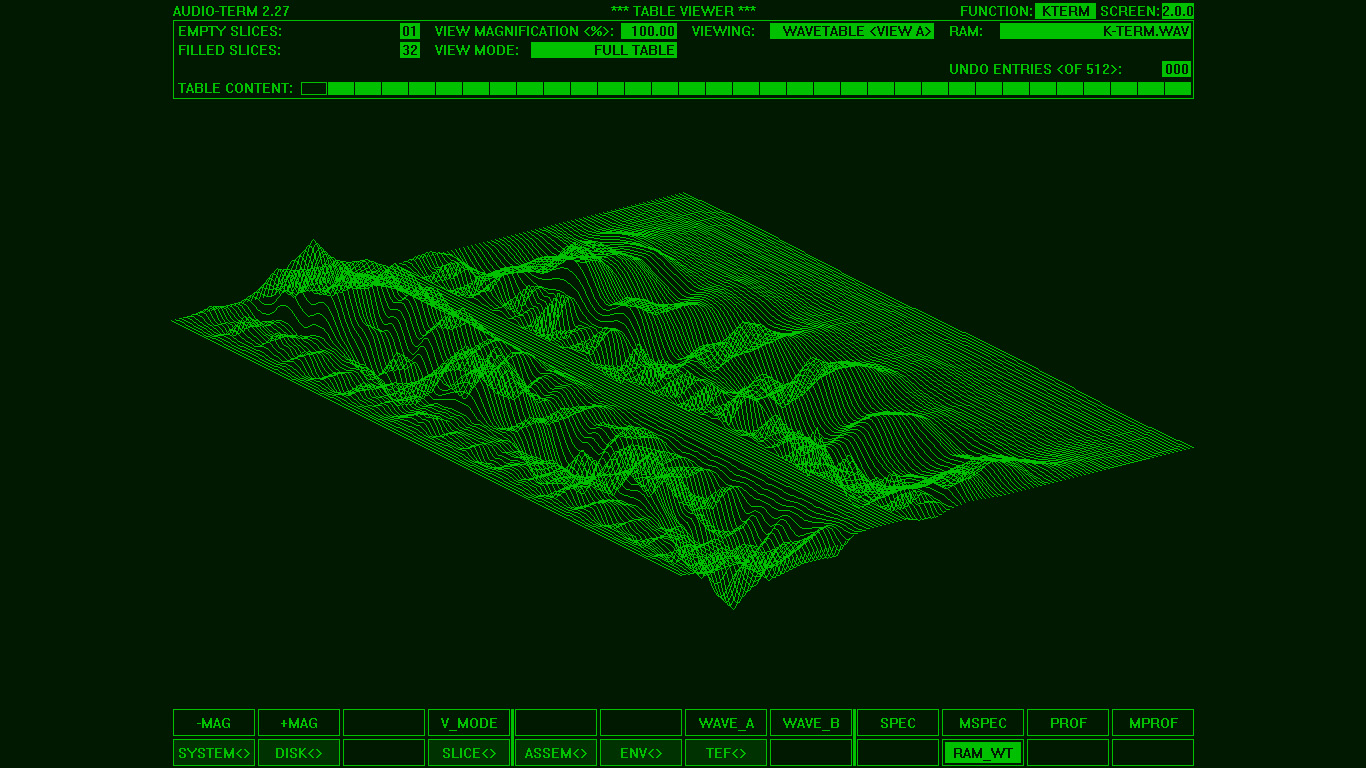Click the Filled Slices value 32
Image resolution: width=1366 pixels, height=768 pixels.
(410, 50)
